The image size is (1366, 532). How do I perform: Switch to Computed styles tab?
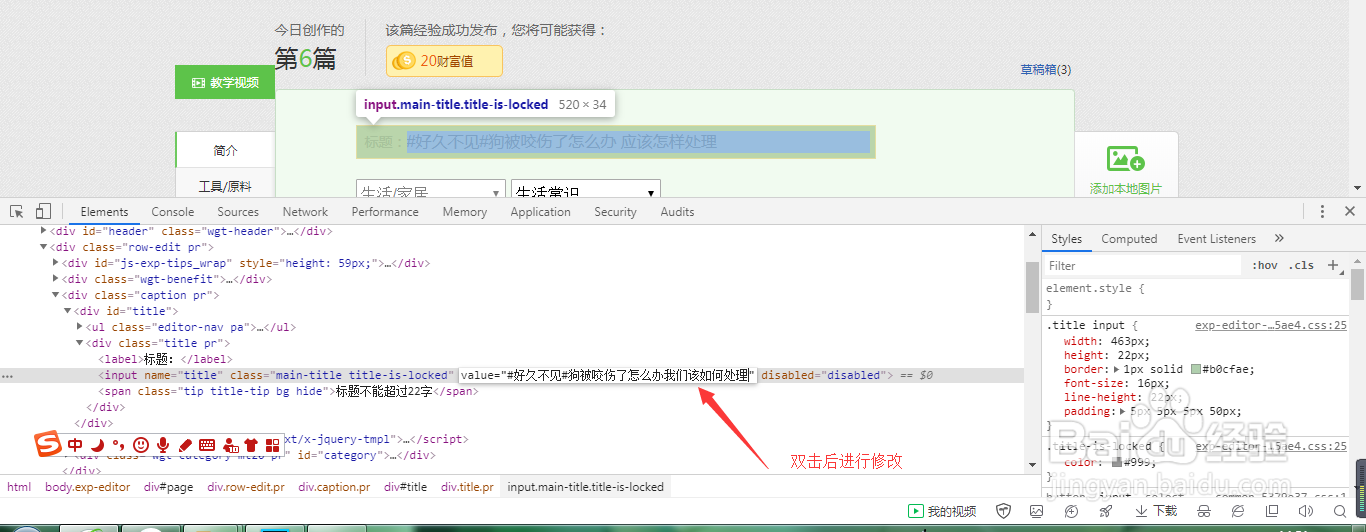coord(1129,239)
